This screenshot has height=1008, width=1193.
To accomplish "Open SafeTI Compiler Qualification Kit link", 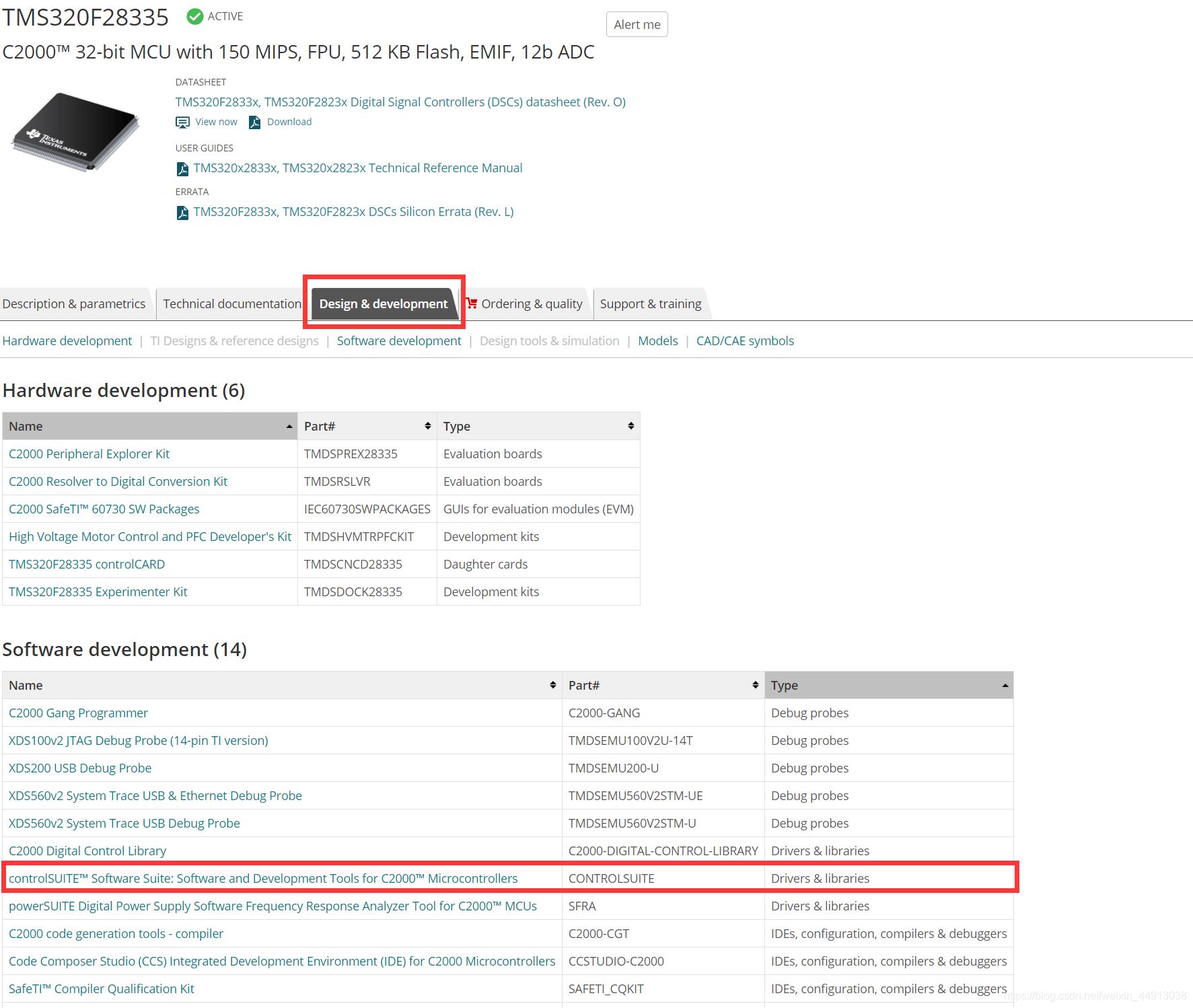I will [102, 989].
